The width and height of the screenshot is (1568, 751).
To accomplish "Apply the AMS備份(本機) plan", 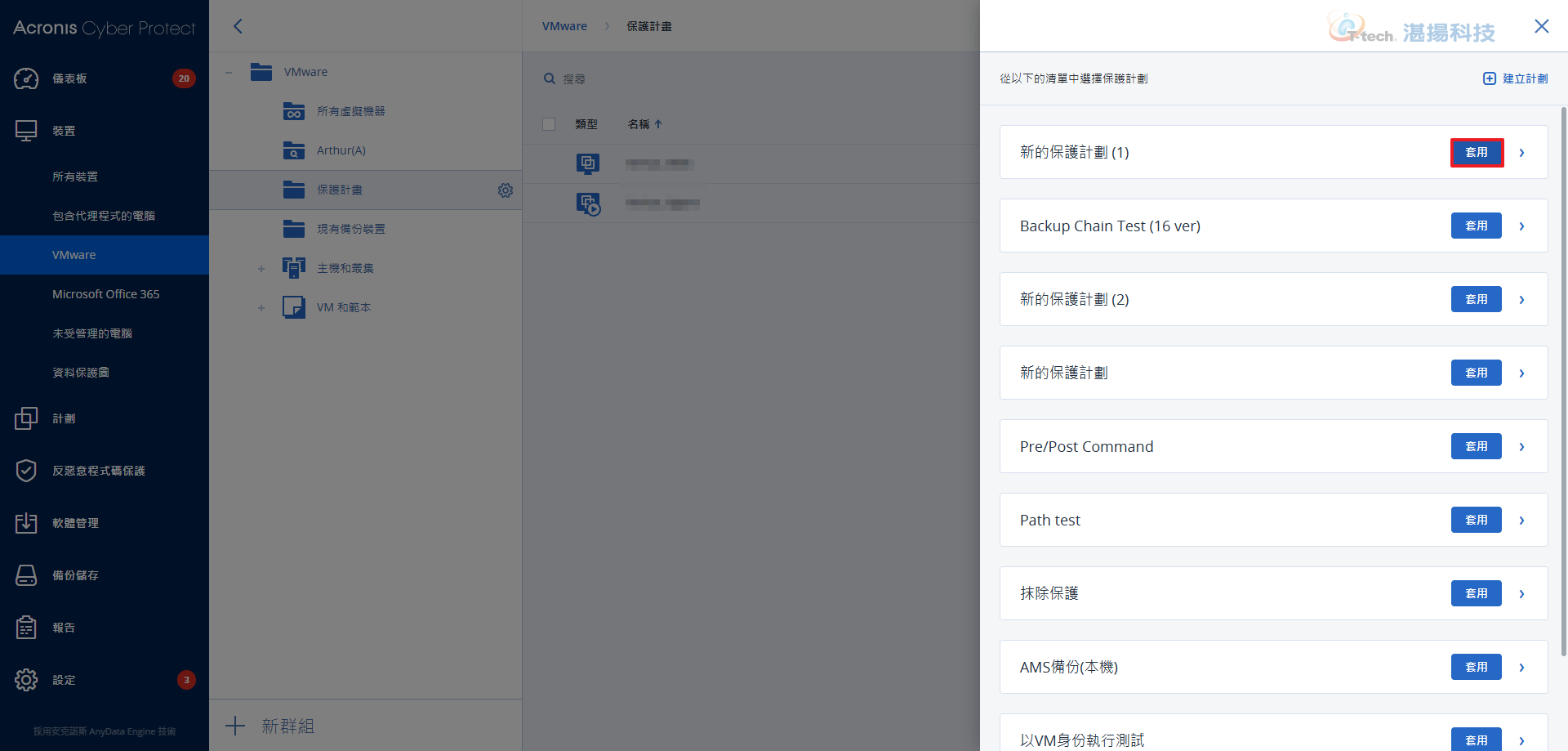I will [x=1477, y=667].
